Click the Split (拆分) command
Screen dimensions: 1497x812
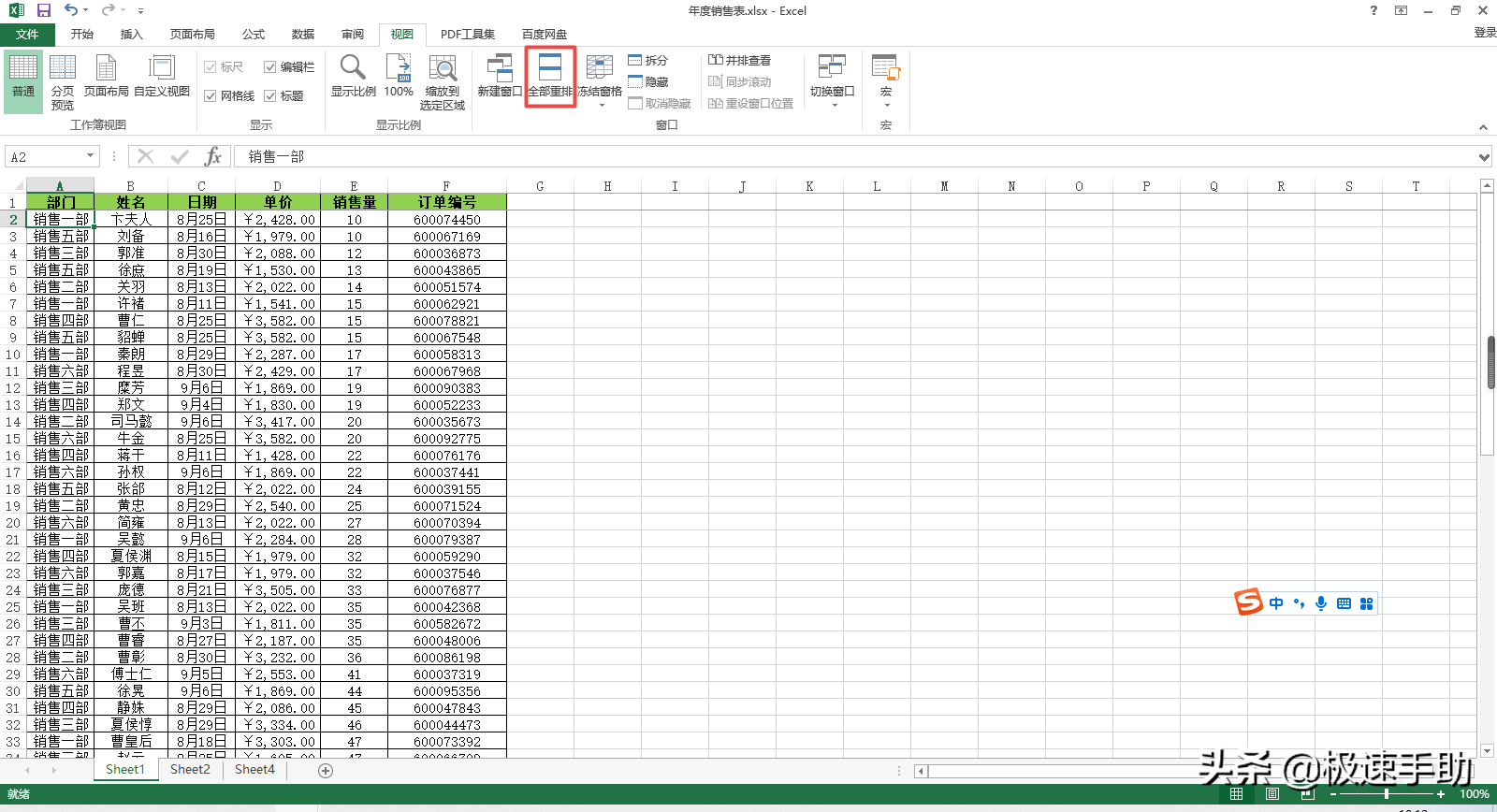648,60
